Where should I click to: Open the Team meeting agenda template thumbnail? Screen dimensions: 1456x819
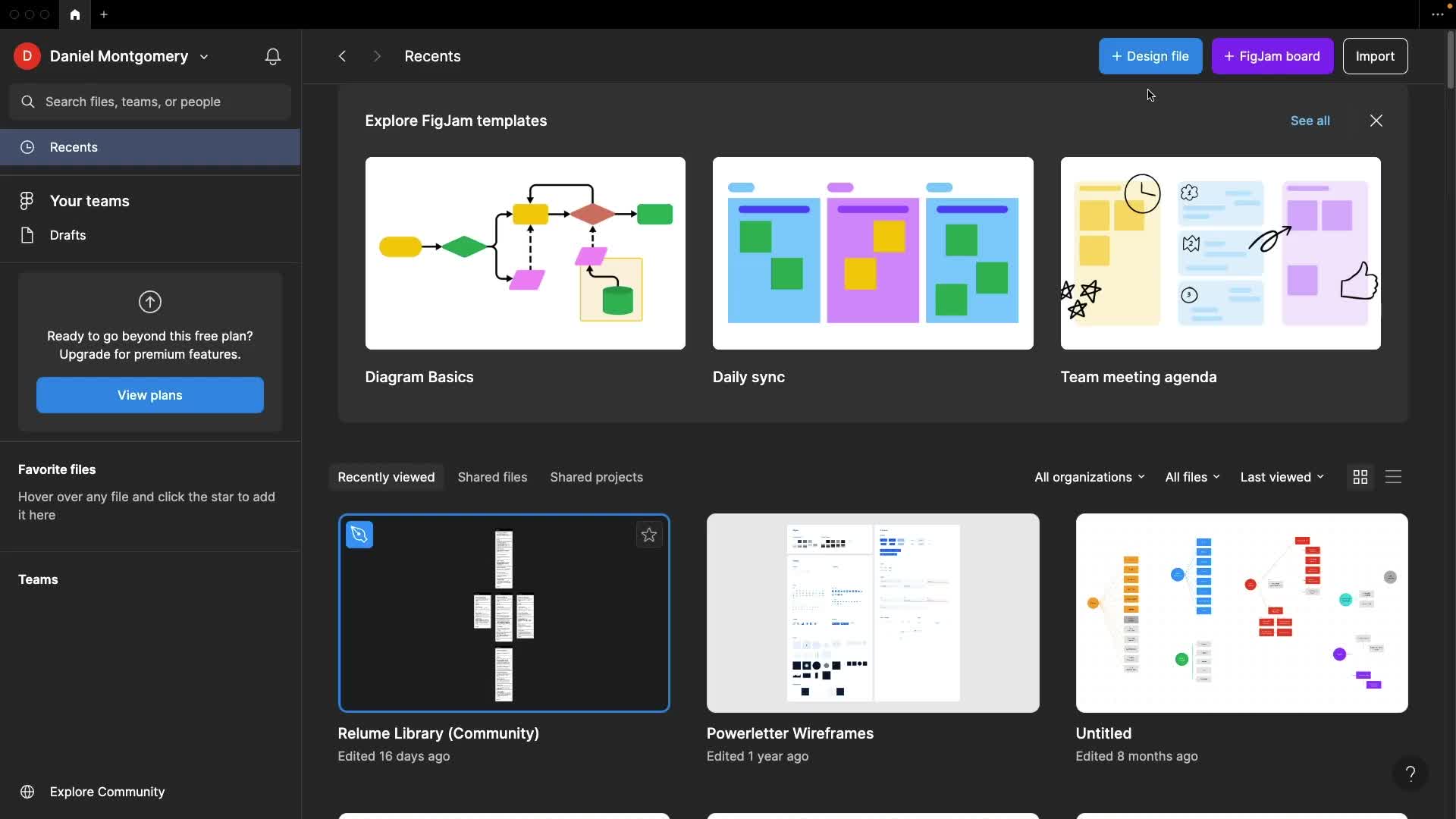pyautogui.click(x=1221, y=253)
